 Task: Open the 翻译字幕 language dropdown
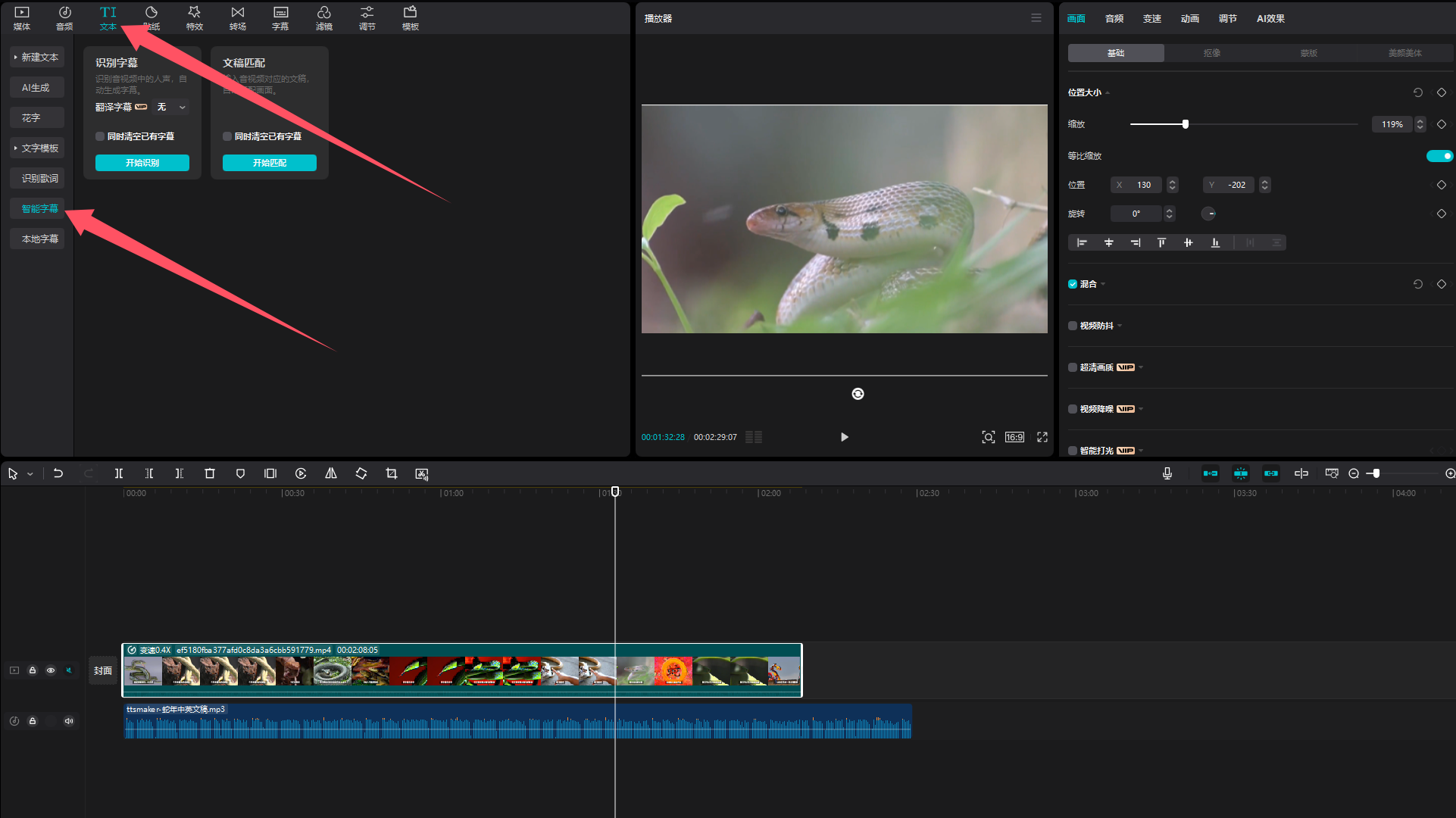172,108
